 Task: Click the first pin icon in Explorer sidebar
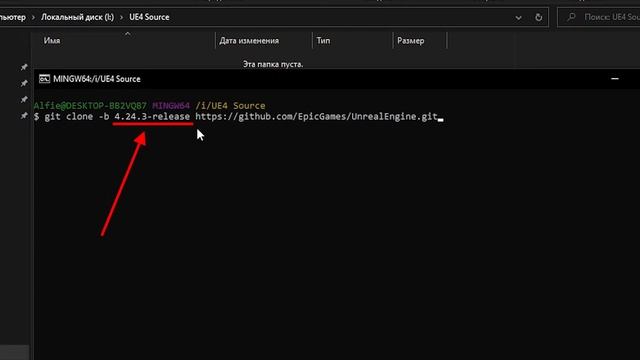point(24,67)
